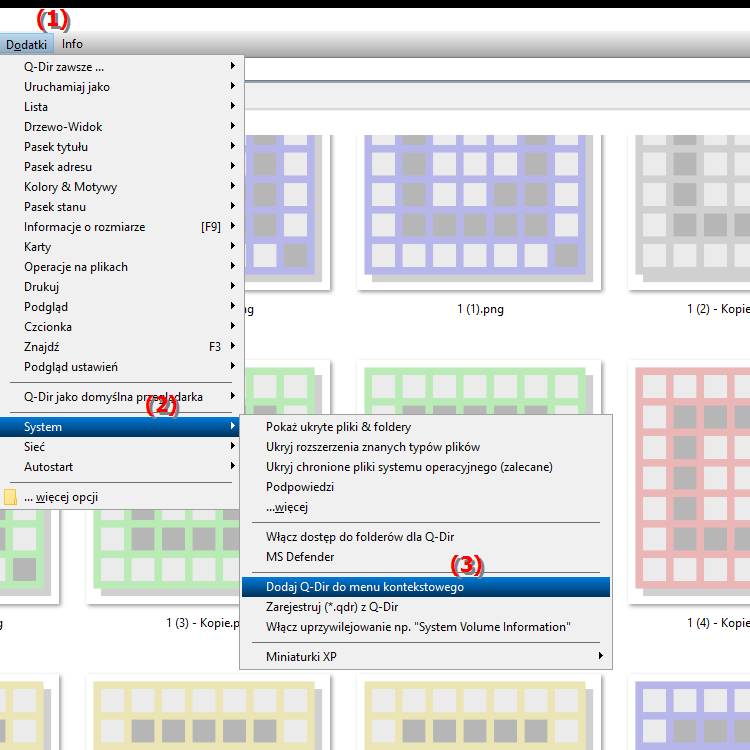Click the '1 (2) - Kopie' file name
Image resolution: width=750 pixels, height=750 pixels.
pyautogui.click(x=718, y=309)
